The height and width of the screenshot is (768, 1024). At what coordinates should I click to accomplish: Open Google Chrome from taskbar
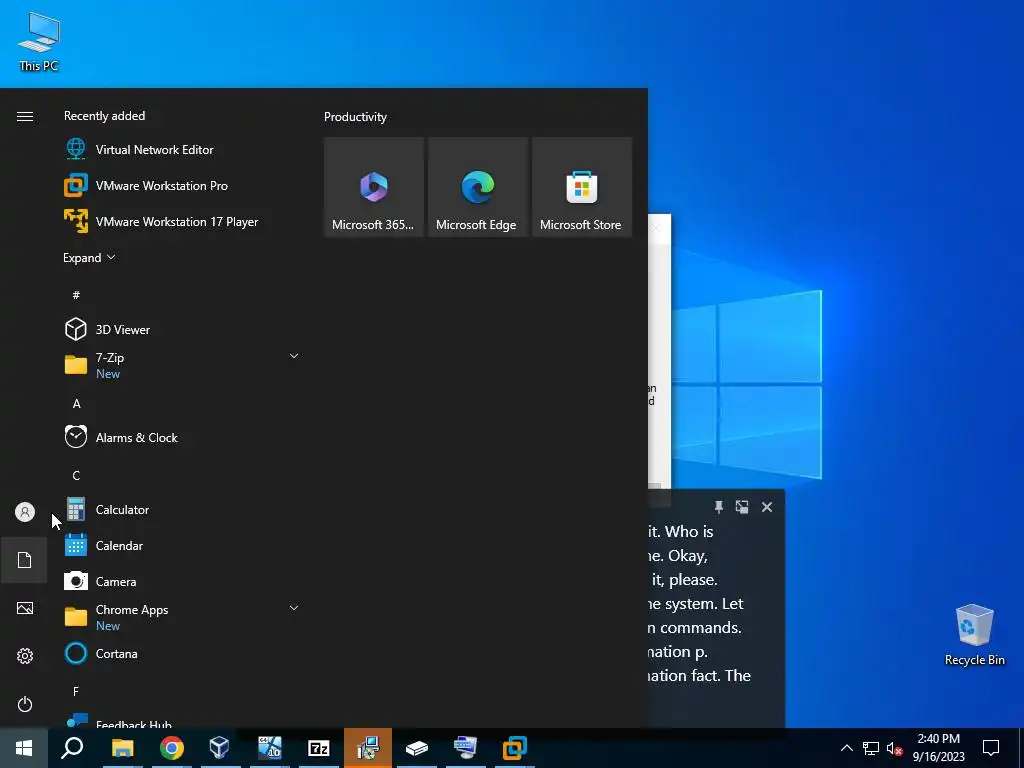172,748
